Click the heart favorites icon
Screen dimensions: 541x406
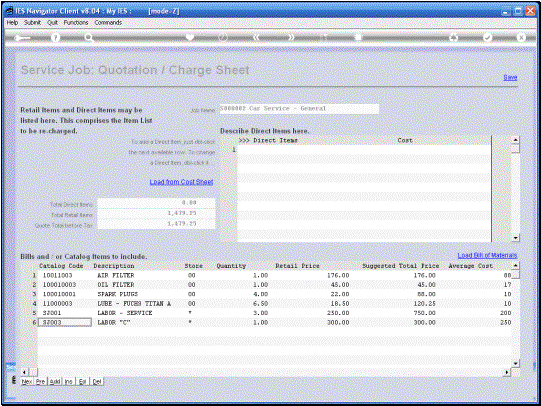click(x=189, y=37)
